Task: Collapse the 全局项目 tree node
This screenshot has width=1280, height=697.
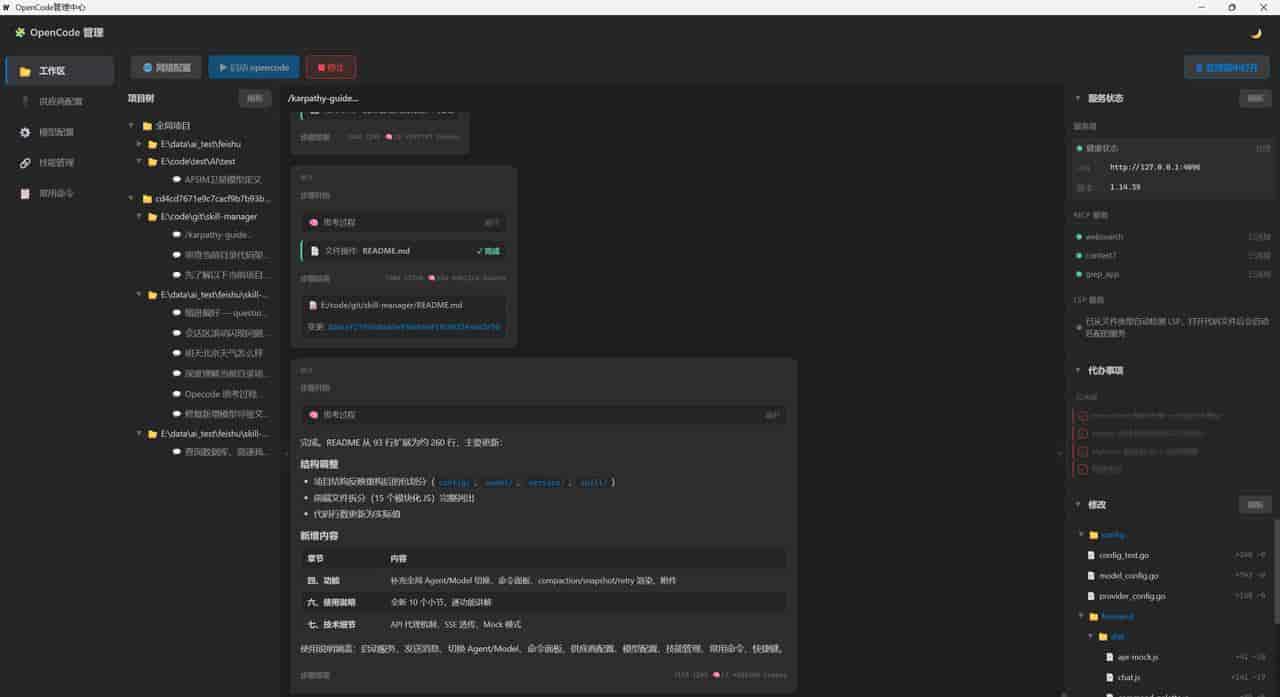Action: pyautogui.click(x=132, y=126)
